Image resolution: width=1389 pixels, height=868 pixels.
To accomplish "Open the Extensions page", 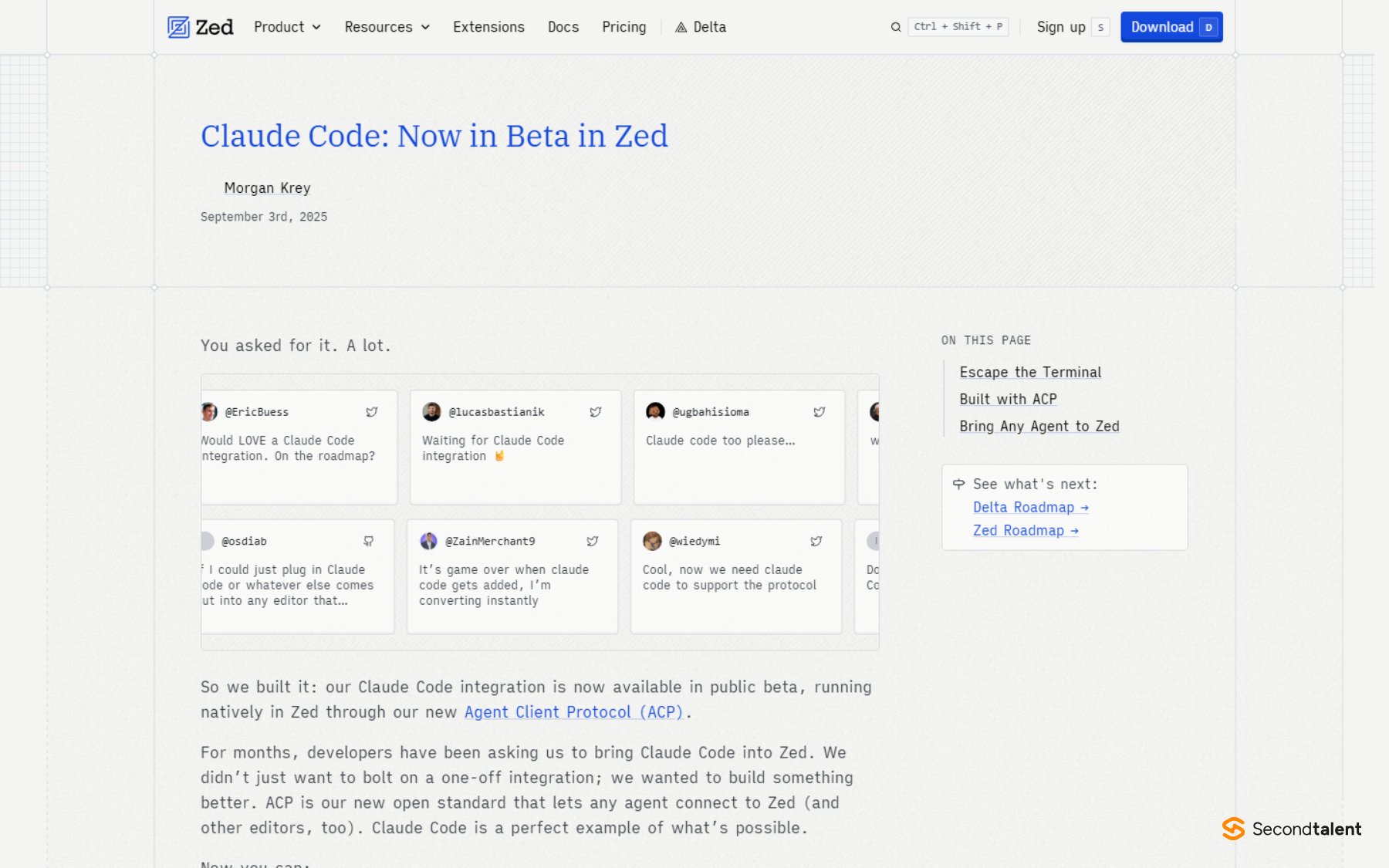I will (x=488, y=27).
